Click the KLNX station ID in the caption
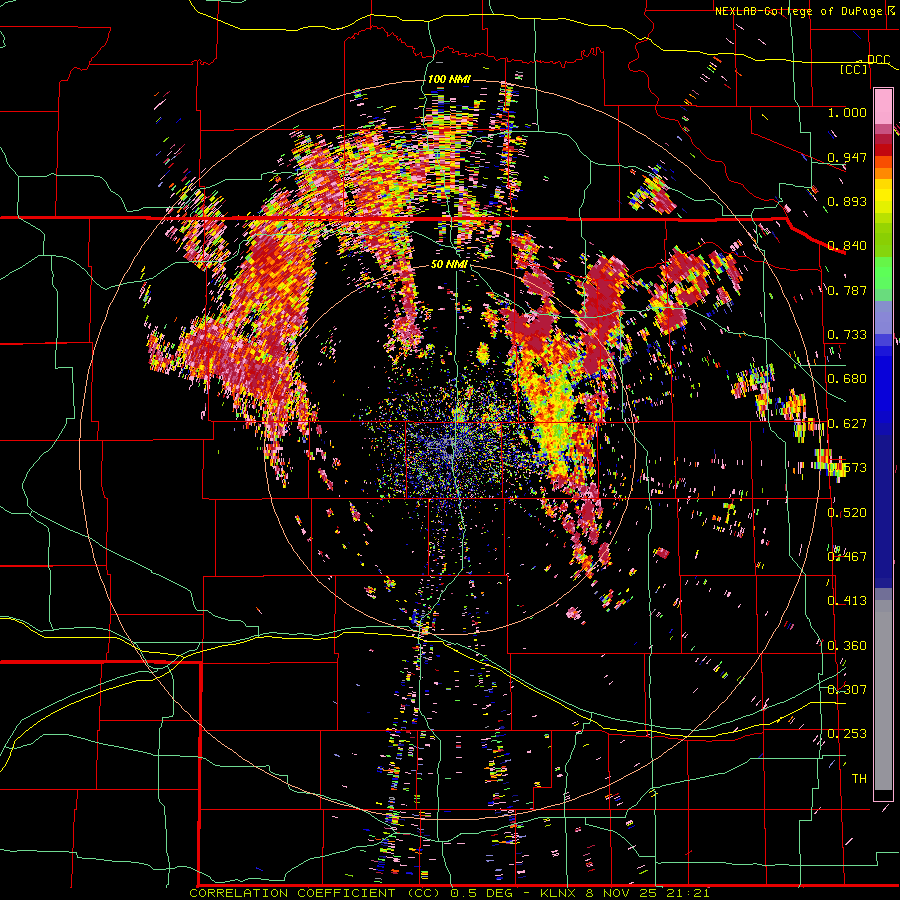Screen dimensions: 900x900 [560, 893]
